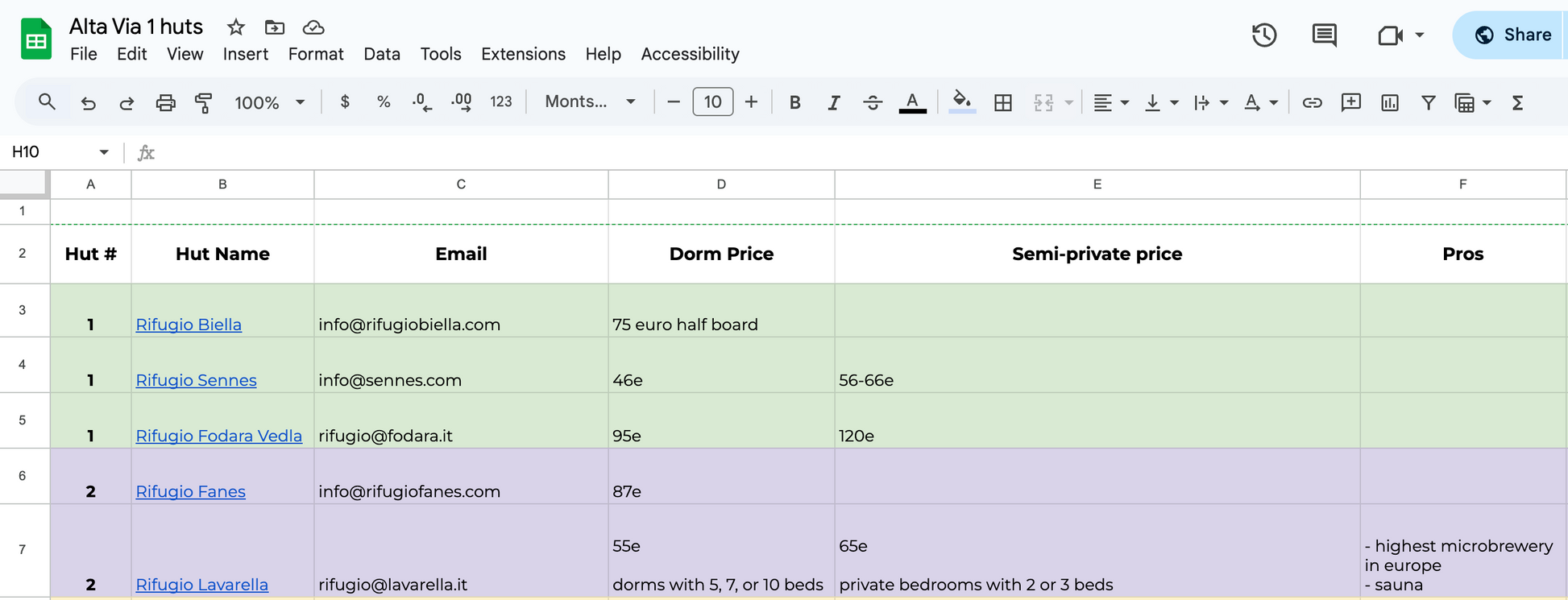The width and height of the screenshot is (1568, 600).
Task: Toggle bold formatting
Action: [794, 102]
